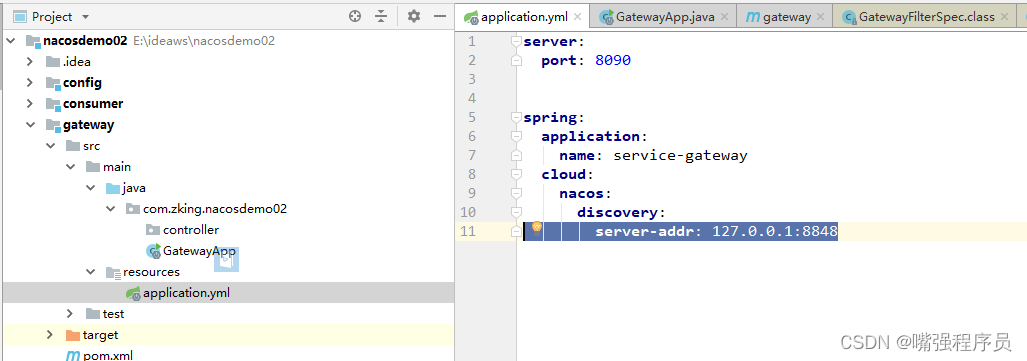Collapse the java folder arrow

coord(90,188)
